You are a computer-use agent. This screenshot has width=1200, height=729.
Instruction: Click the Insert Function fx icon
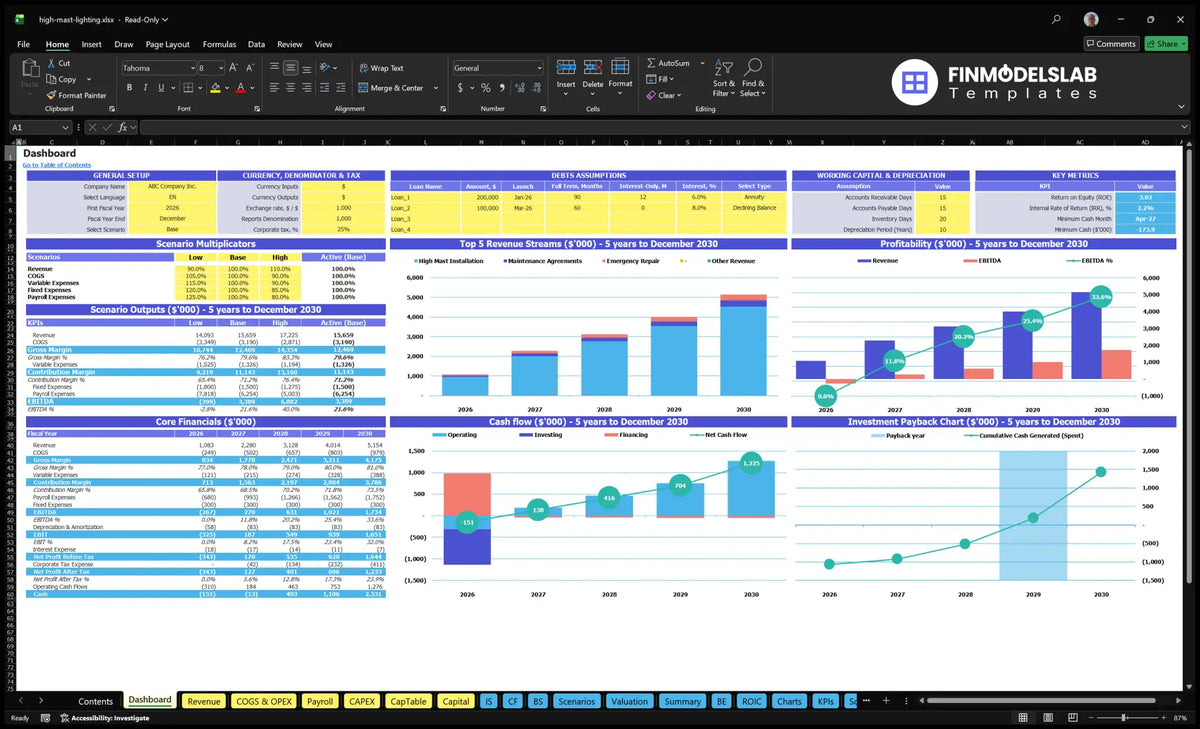[x=122, y=127]
